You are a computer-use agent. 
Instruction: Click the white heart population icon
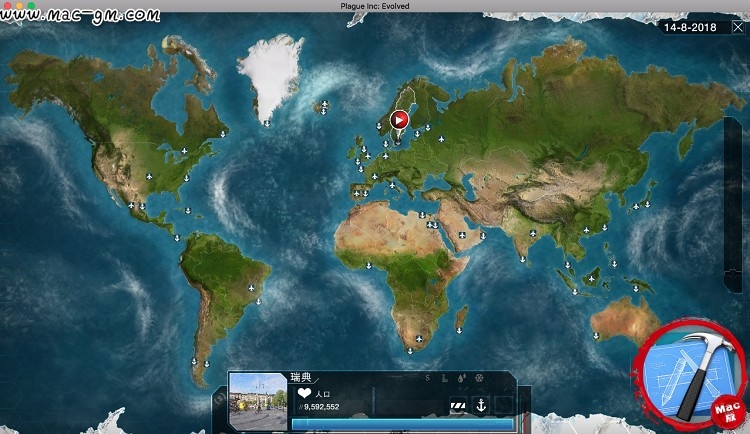point(304,393)
